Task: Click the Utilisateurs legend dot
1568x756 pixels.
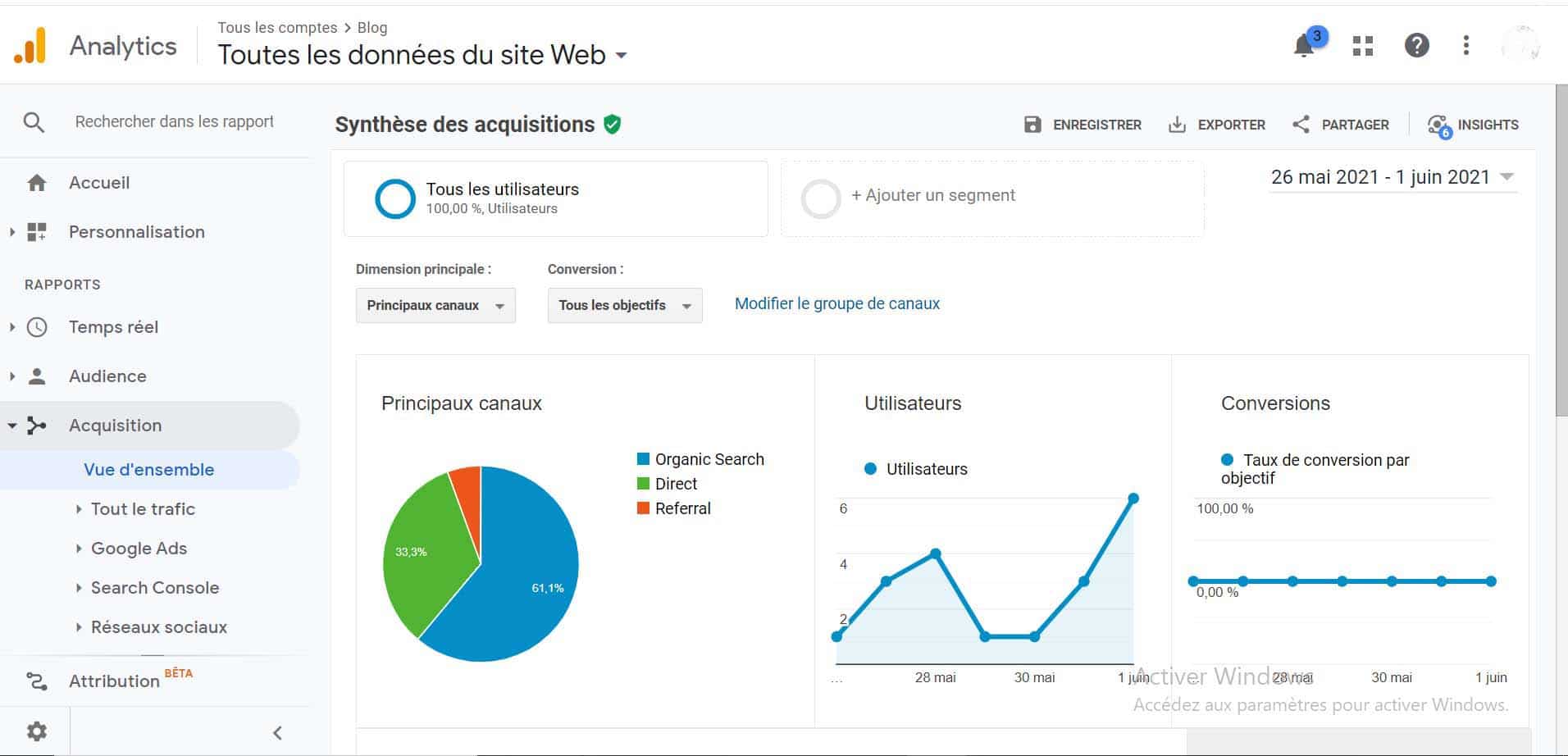Action: (870, 469)
